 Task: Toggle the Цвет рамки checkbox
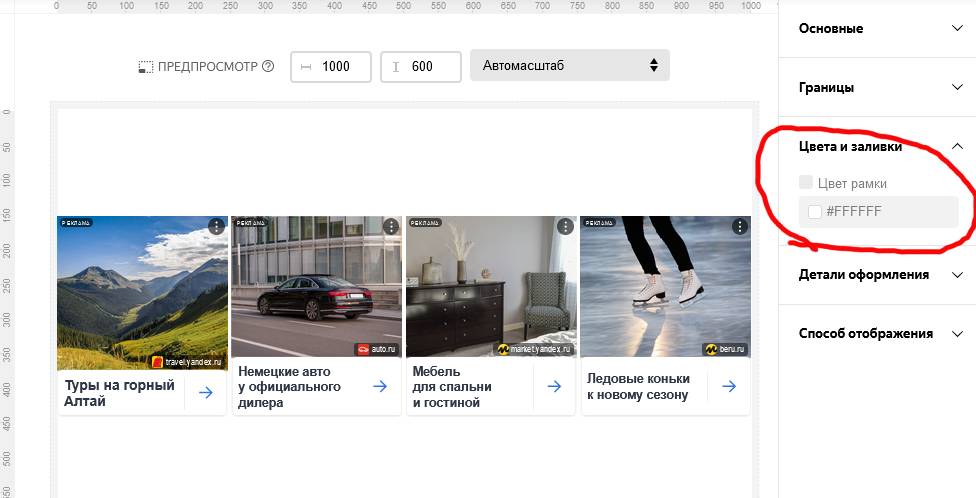[805, 182]
